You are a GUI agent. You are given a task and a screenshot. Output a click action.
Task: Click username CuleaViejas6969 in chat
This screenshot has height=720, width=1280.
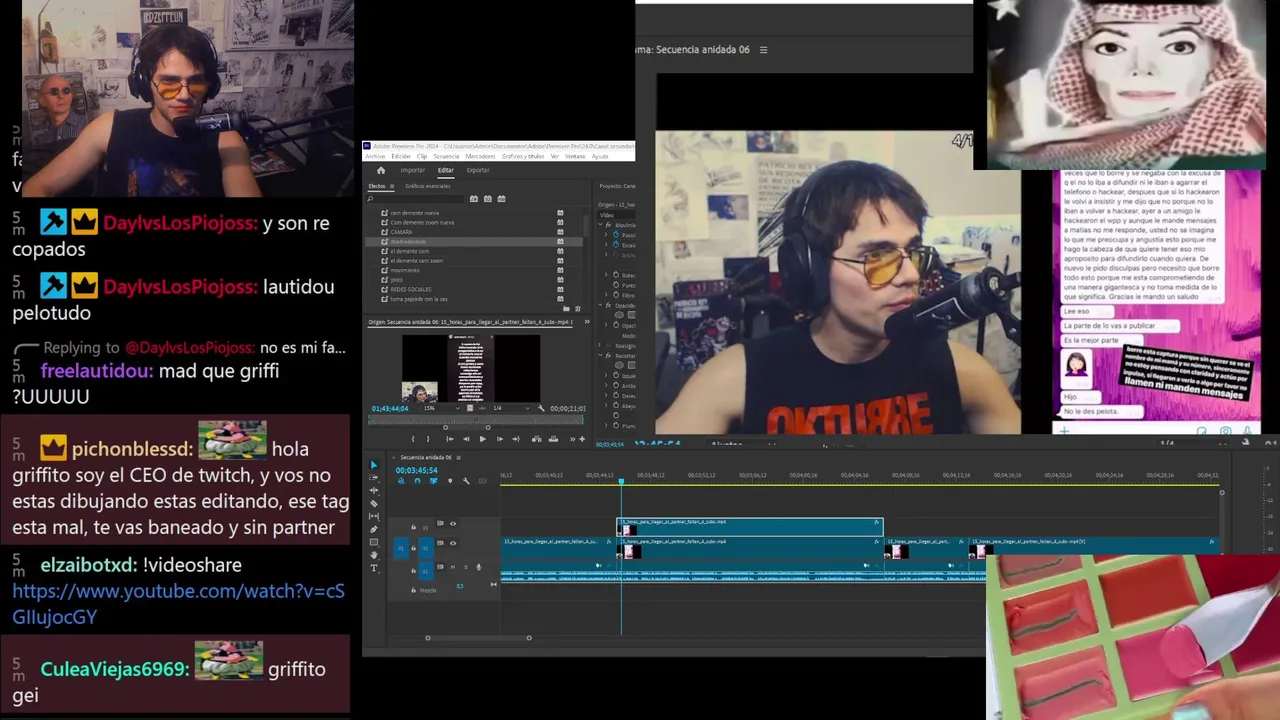click(113, 669)
